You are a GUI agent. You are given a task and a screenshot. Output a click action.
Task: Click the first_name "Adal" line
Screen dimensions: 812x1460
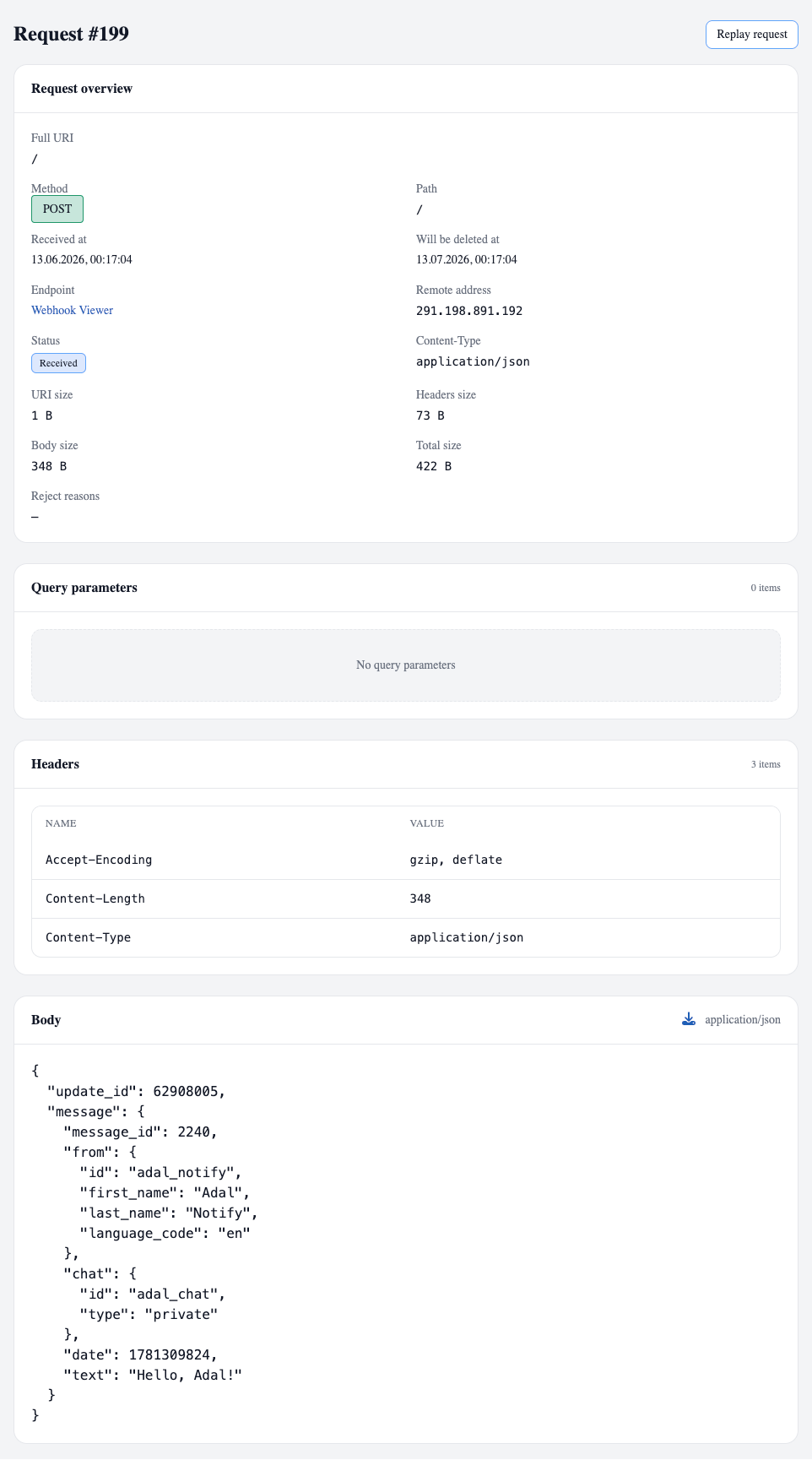click(165, 1192)
